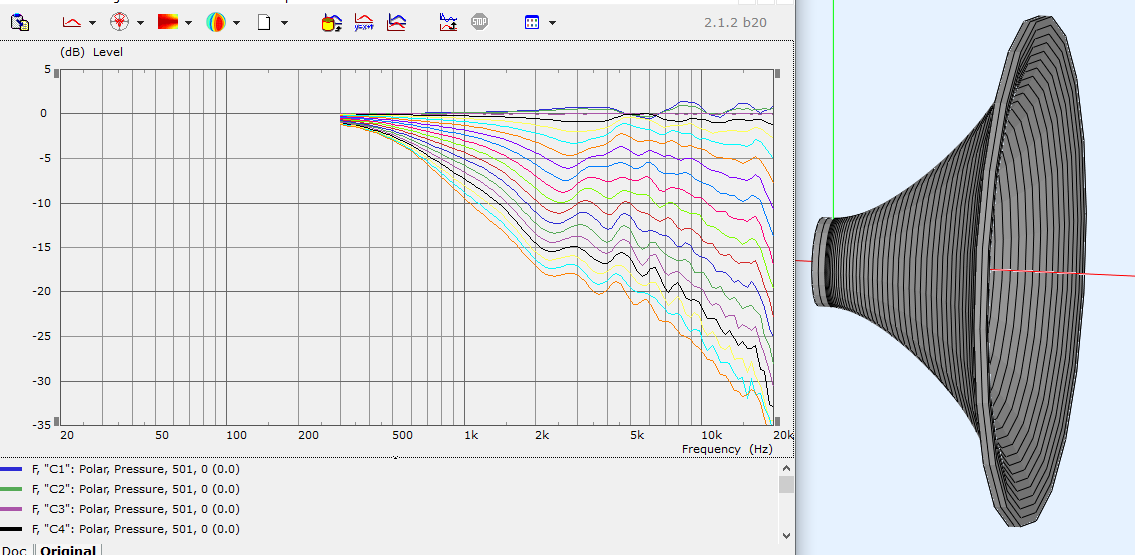The height and width of the screenshot is (555, 1135).
Task: Switch to the Original tab
Action: tap(67, 549)
